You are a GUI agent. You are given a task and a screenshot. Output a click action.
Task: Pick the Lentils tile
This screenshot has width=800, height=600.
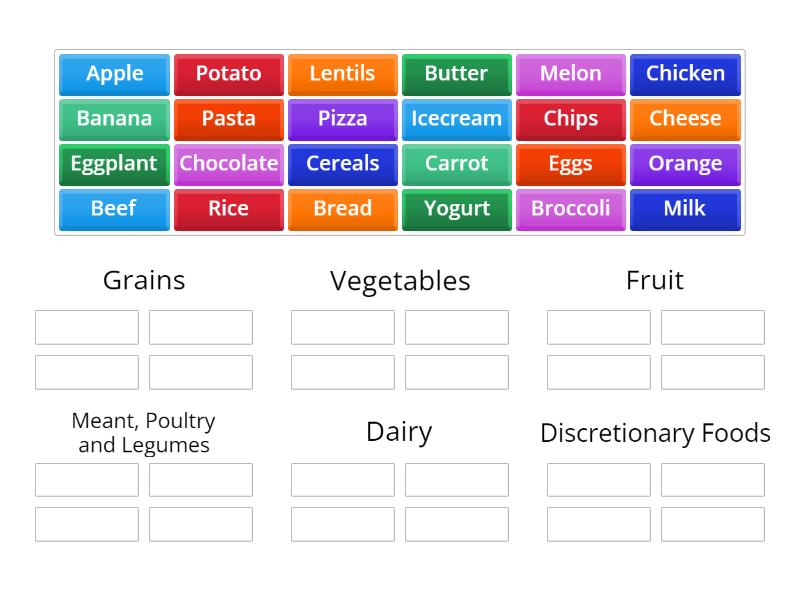coord(342,73)
